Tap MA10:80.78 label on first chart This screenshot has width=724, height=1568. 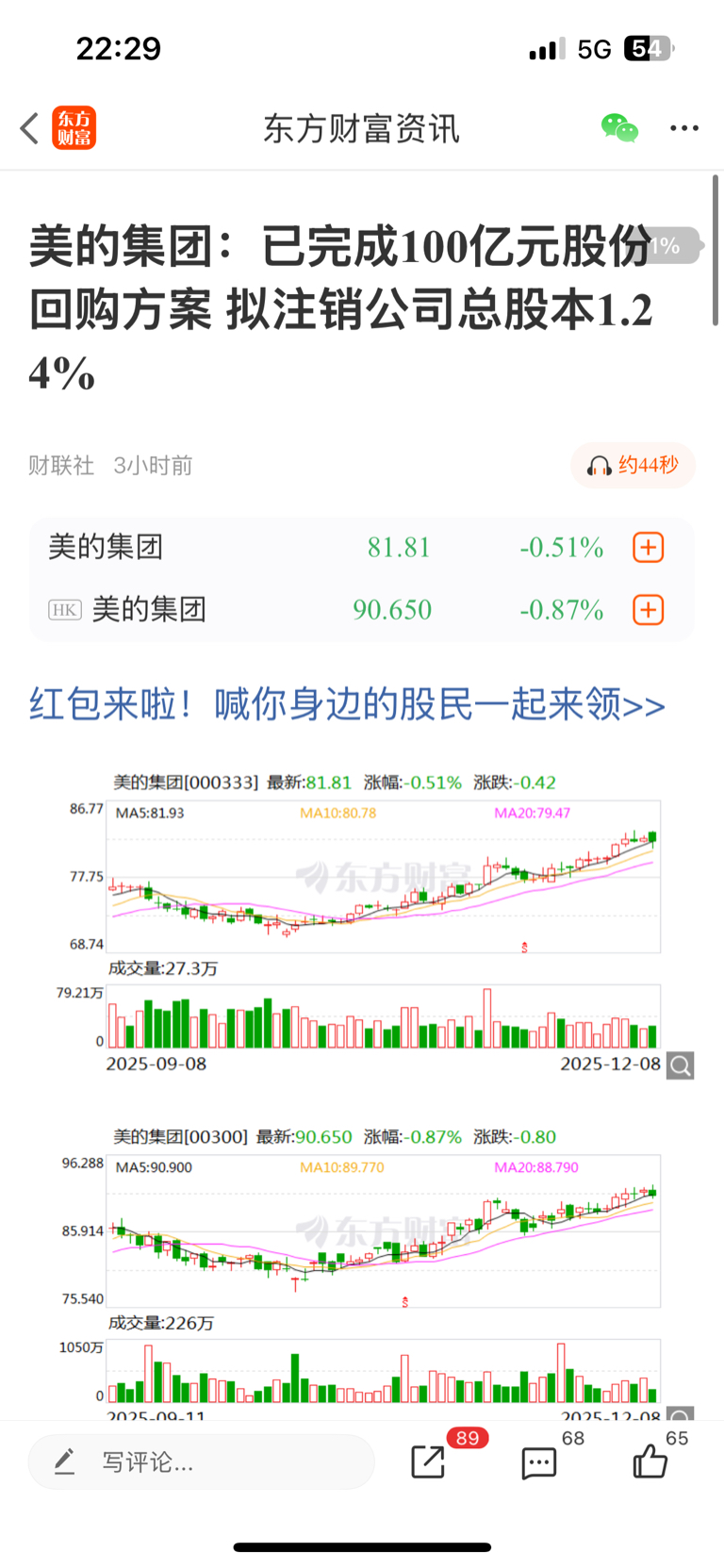[338, 813]
